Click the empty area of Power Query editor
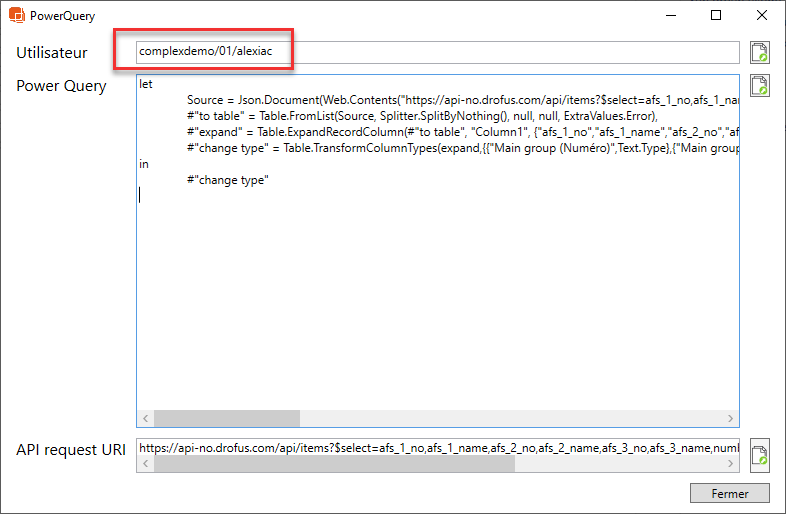 [x=438, y=300]
